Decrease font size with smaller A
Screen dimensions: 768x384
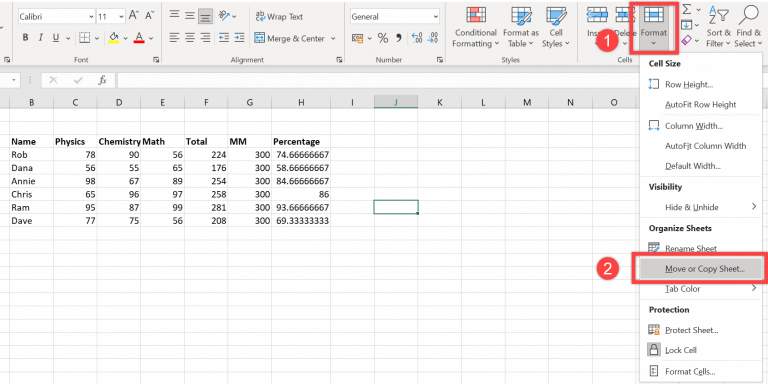coord(149,16)
